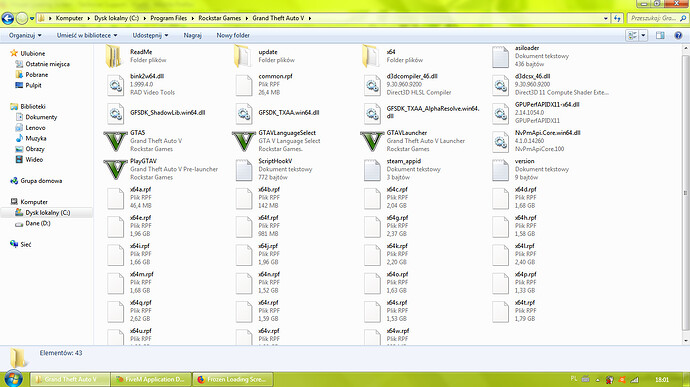690x387 pixels.
Task: Select the GTA5 application icon
Action: tap(115, 141)
